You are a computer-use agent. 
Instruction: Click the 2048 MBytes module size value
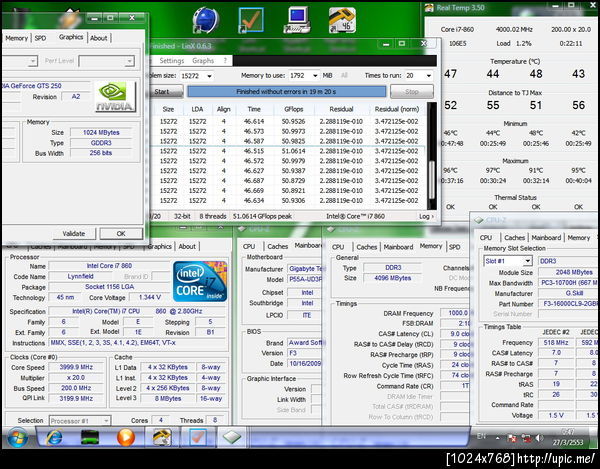(569, 272)
